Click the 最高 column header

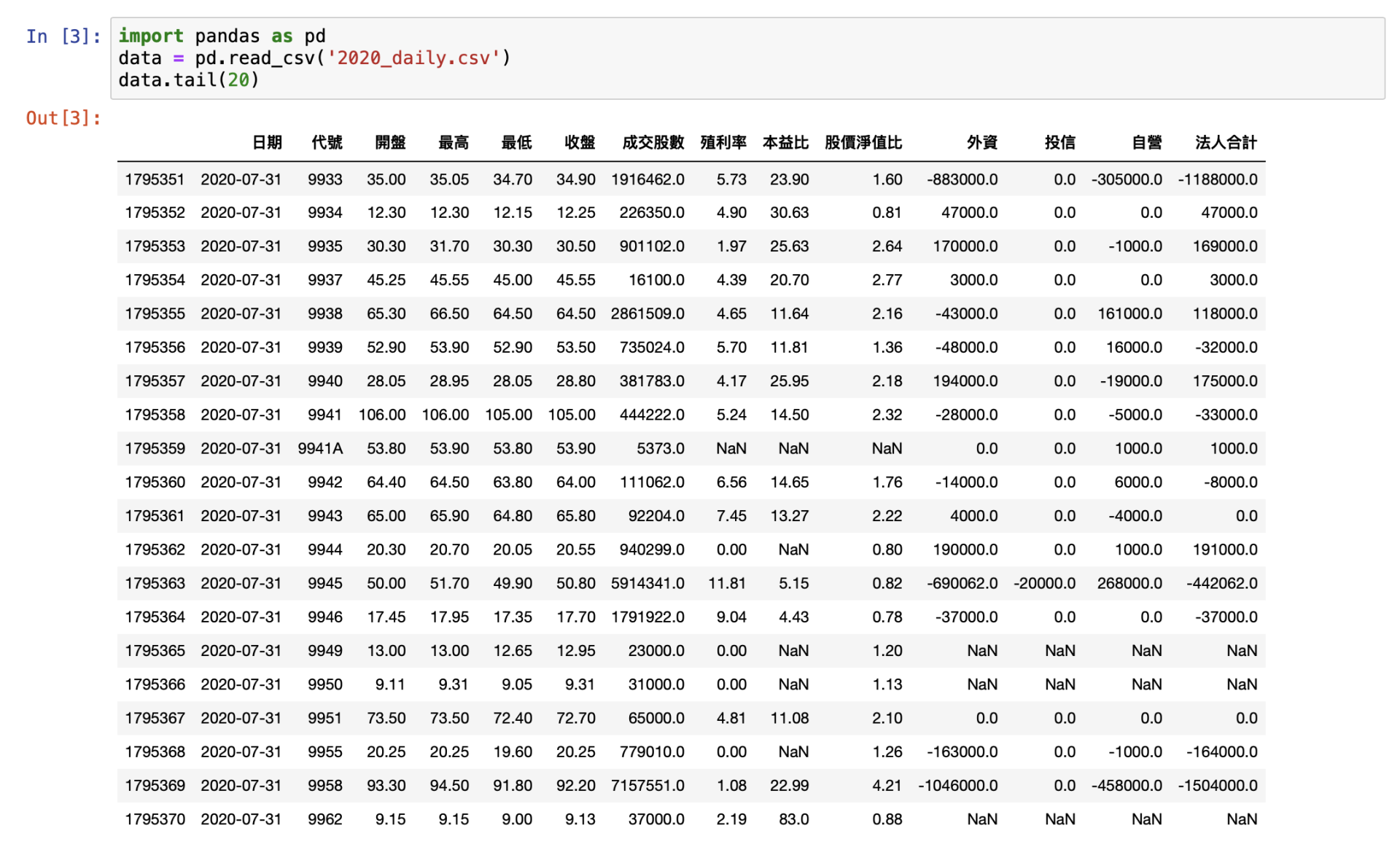tap(454, 142)
